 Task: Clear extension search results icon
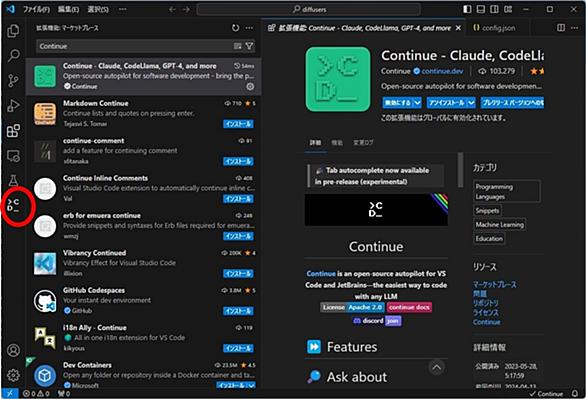click(237, 46)
